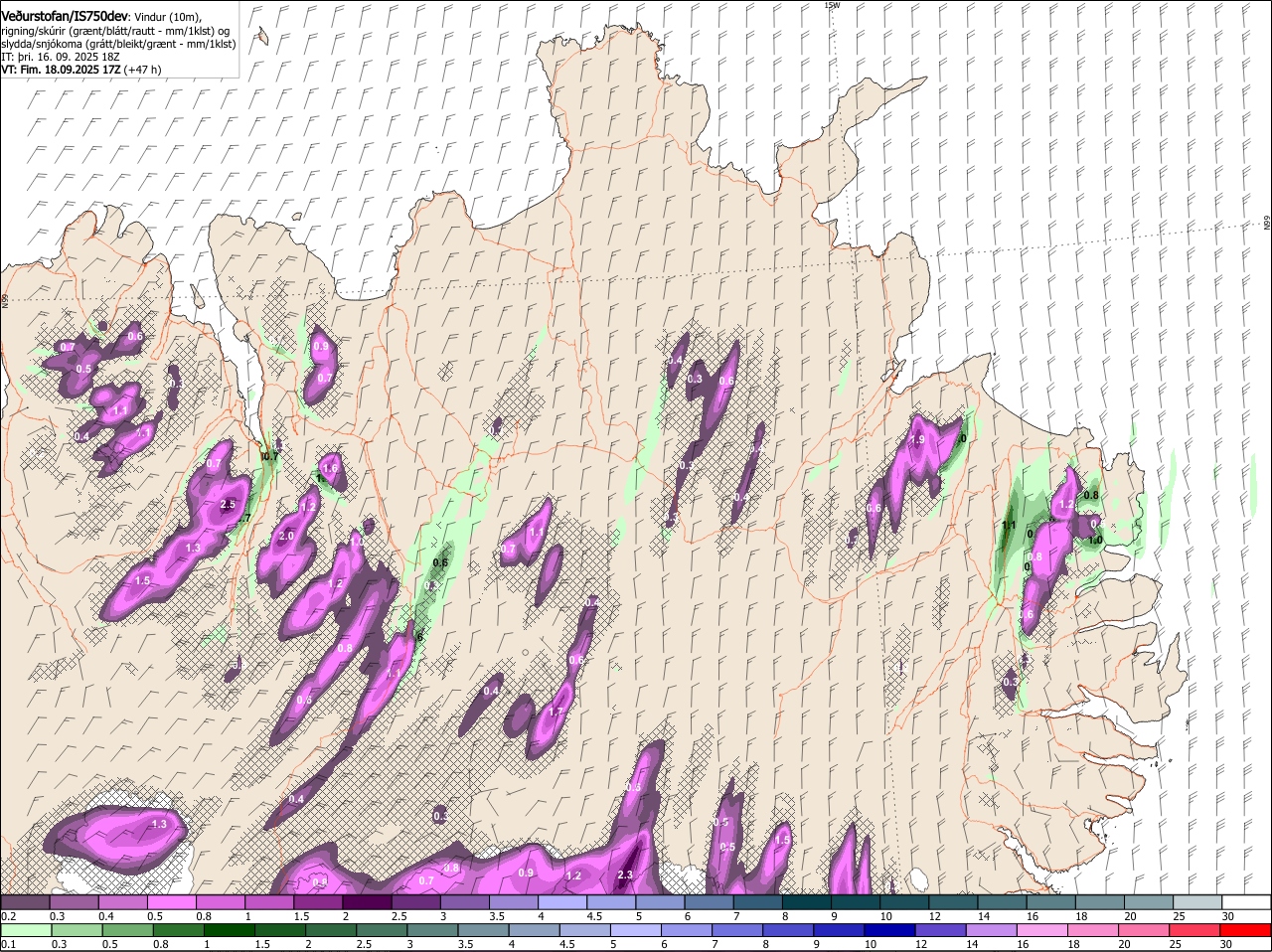Pick the 0.8 swatch in the upper purple legend row
The width and height of the screenshot is (1272, 952).
[221, 902]
